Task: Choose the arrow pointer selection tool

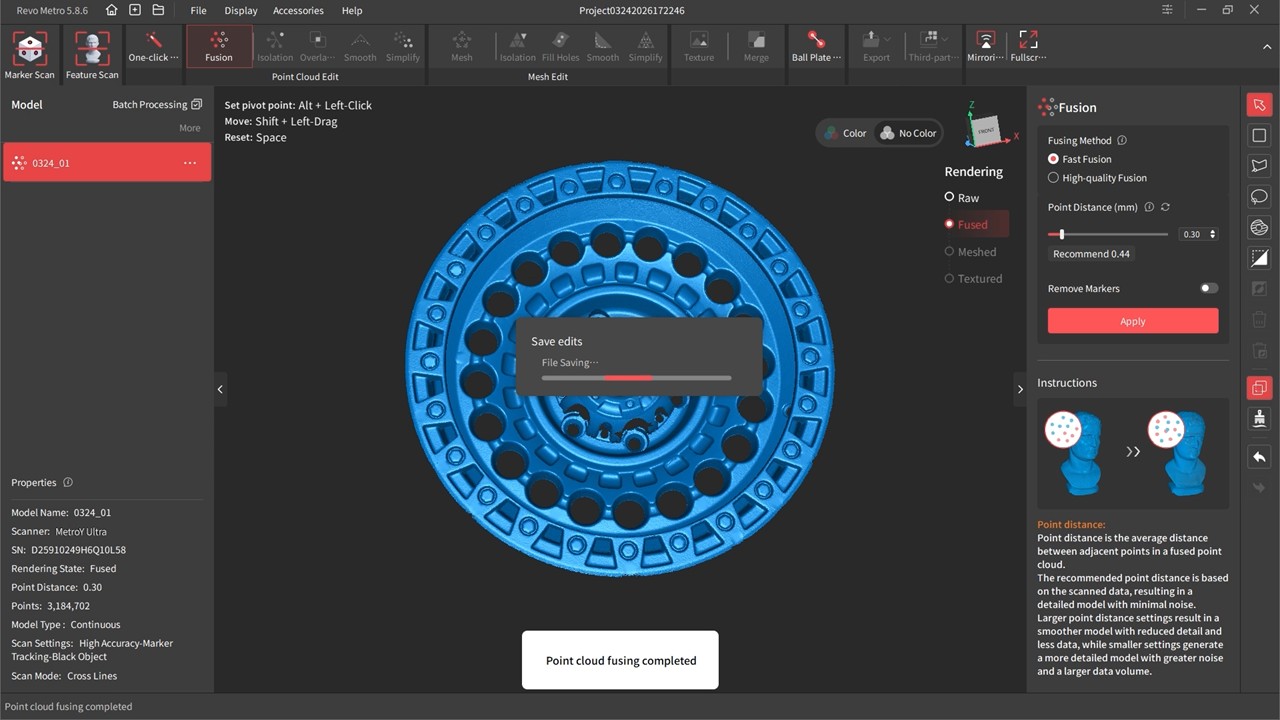Action: tap(1259, 105)
